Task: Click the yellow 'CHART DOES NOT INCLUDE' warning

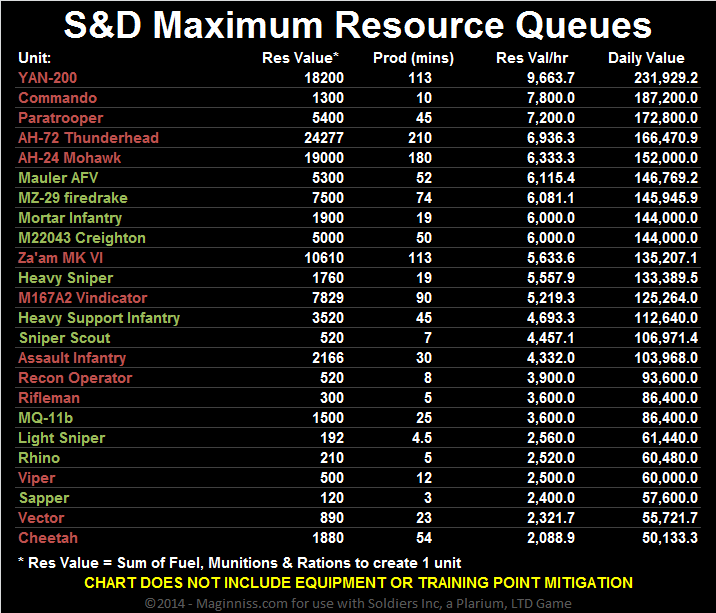Action: pos(358,583)
